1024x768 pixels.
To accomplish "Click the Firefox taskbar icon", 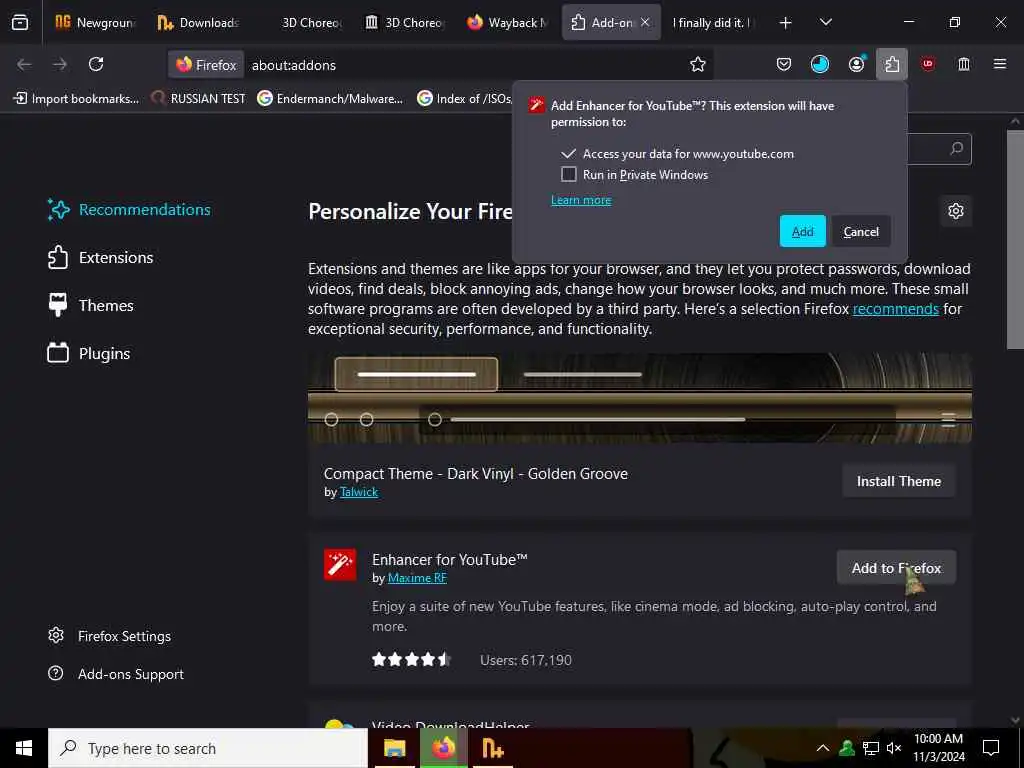I will click(443, 748).
